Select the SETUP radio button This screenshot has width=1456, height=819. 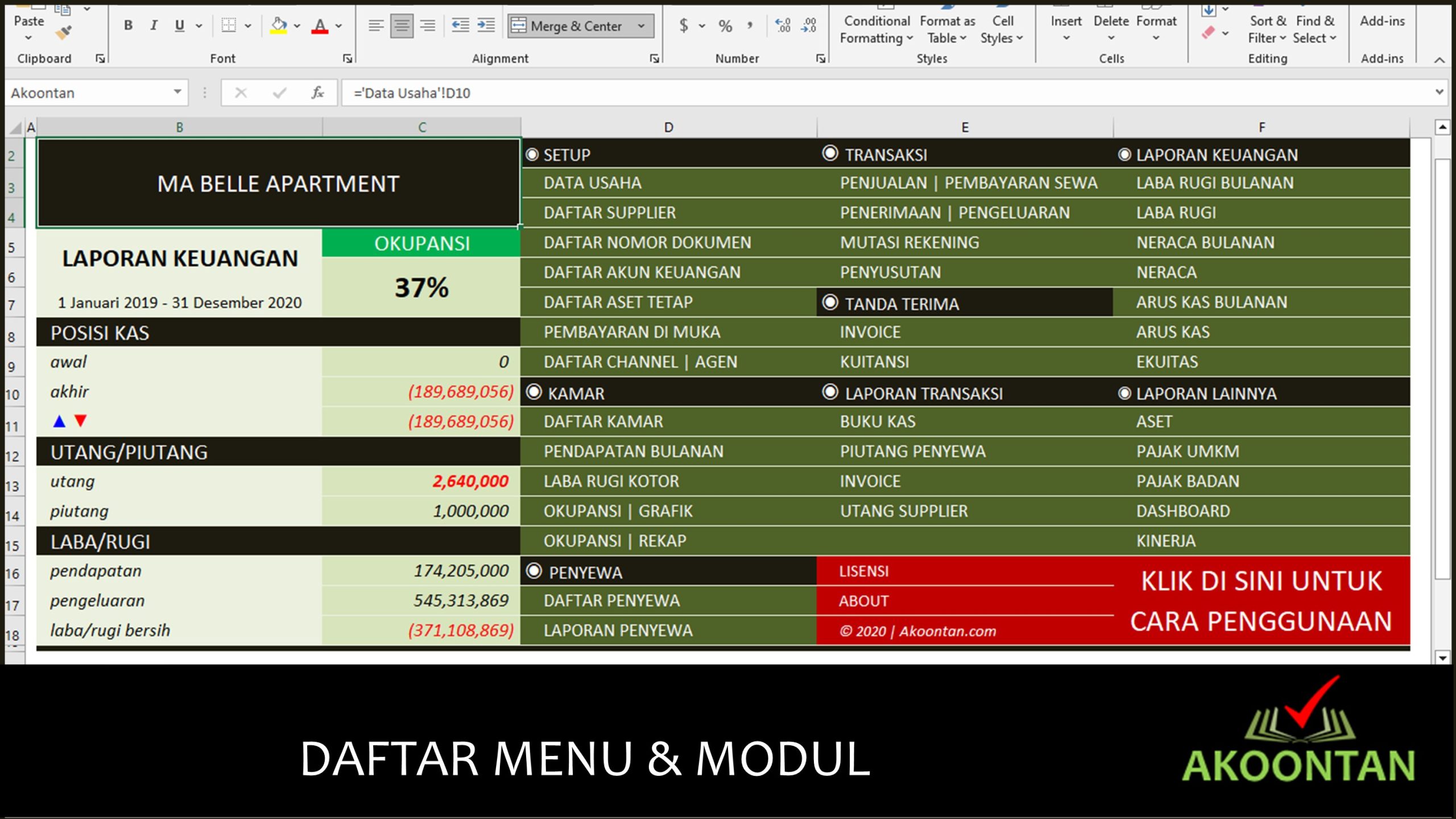(x=533, y=154)
